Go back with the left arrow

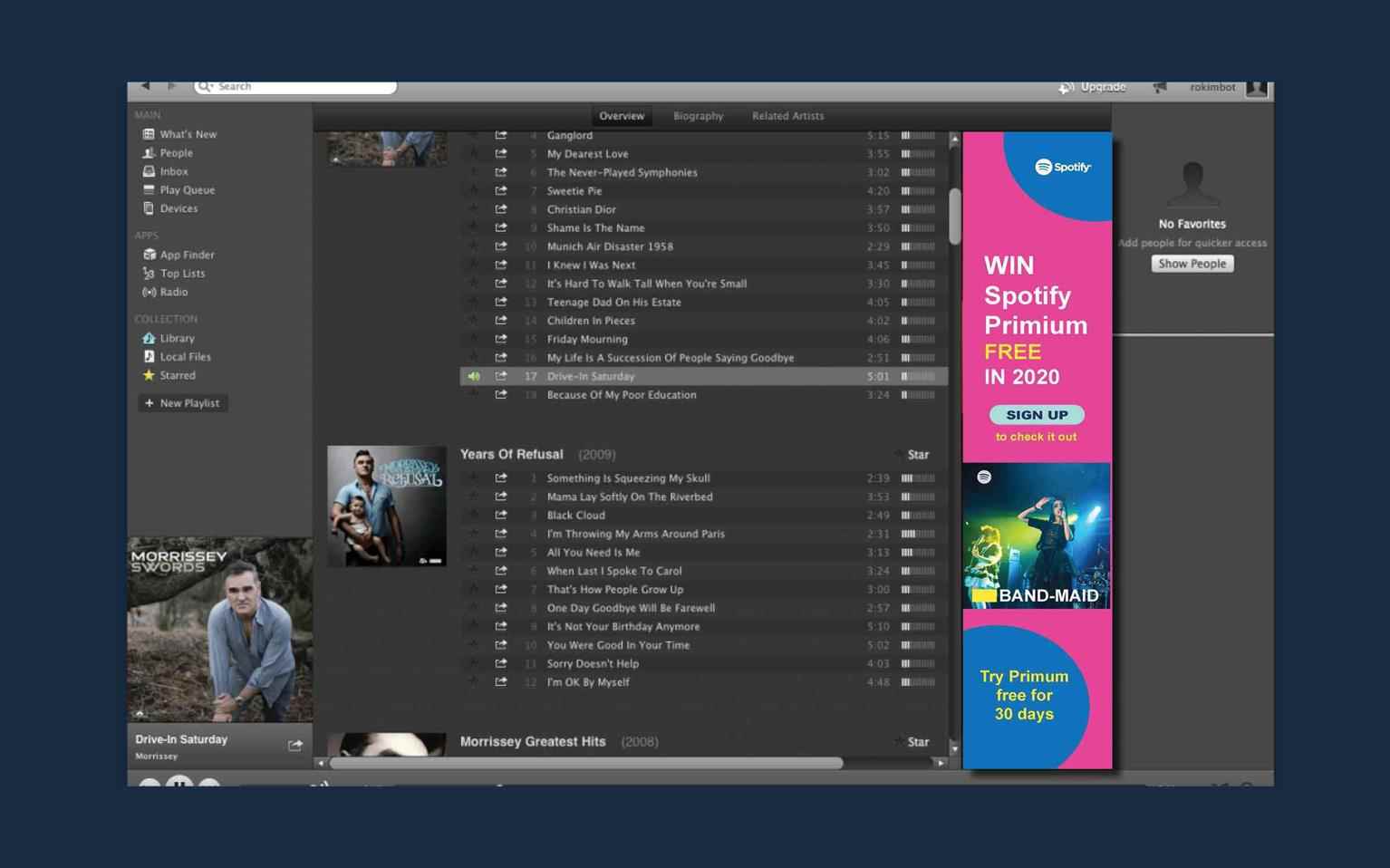tap(145, 87)
